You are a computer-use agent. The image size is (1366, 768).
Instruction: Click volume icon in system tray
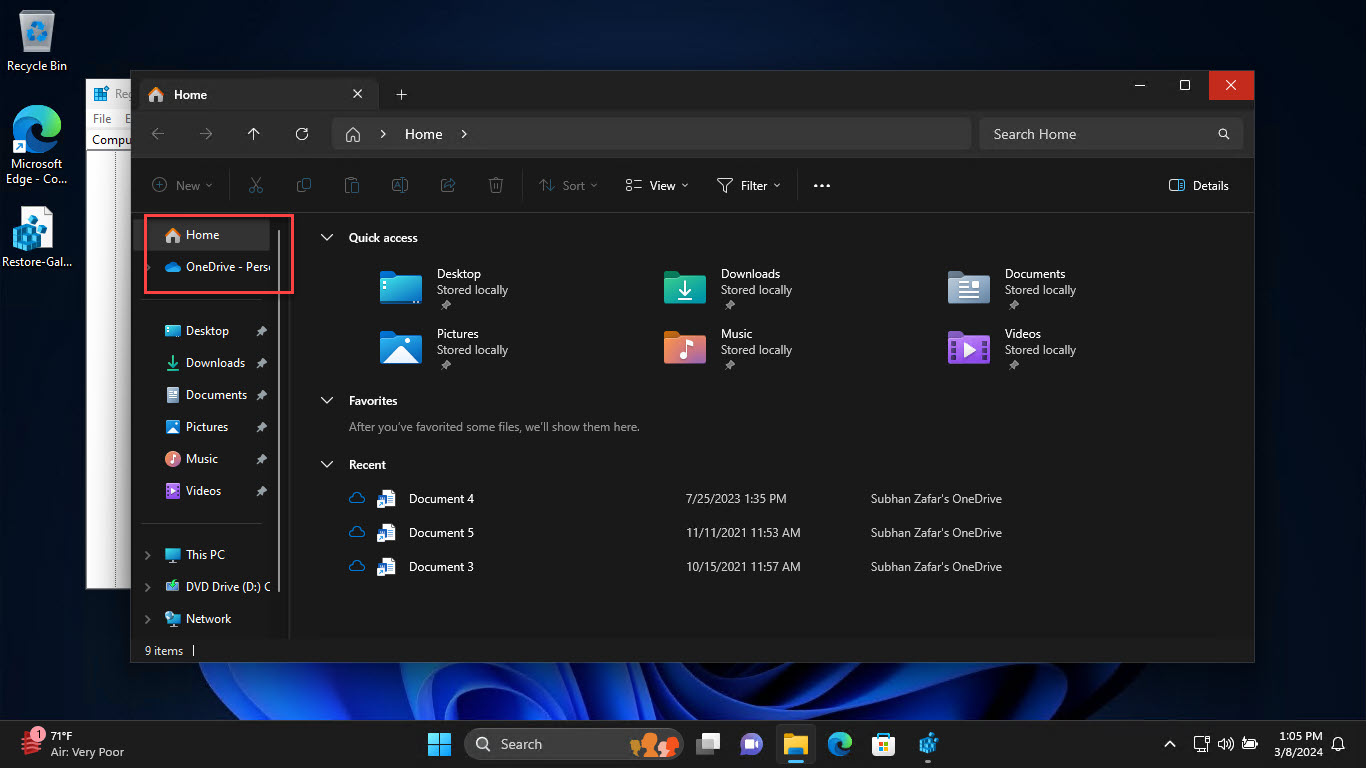pos(1226,744)
